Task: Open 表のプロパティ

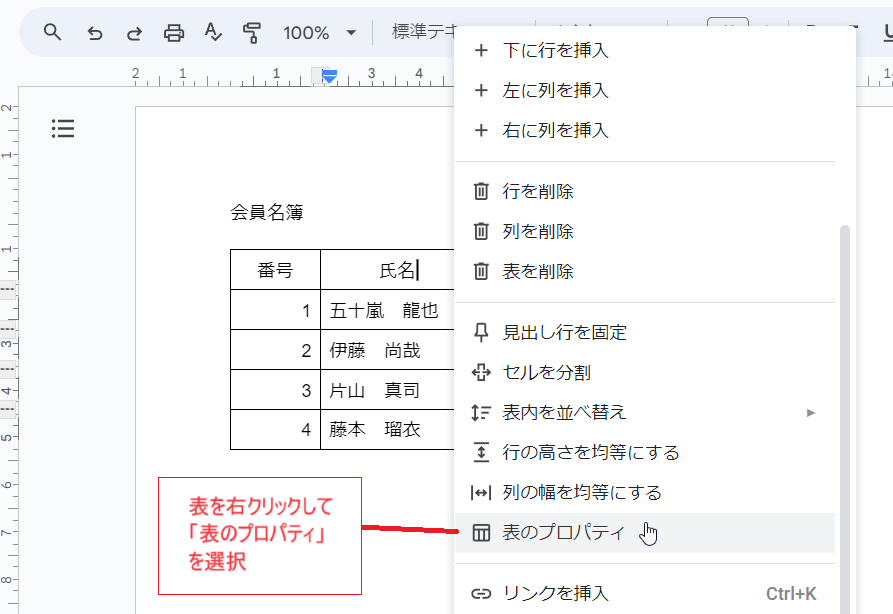Action: click(645, 533)
